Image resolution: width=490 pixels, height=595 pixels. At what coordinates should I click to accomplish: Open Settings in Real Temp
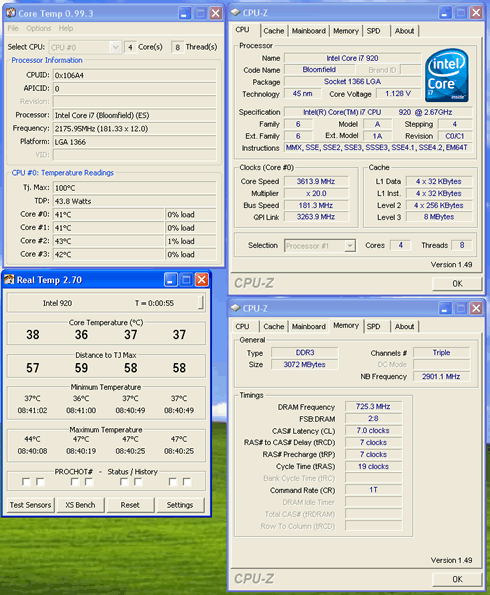(180, 505)
